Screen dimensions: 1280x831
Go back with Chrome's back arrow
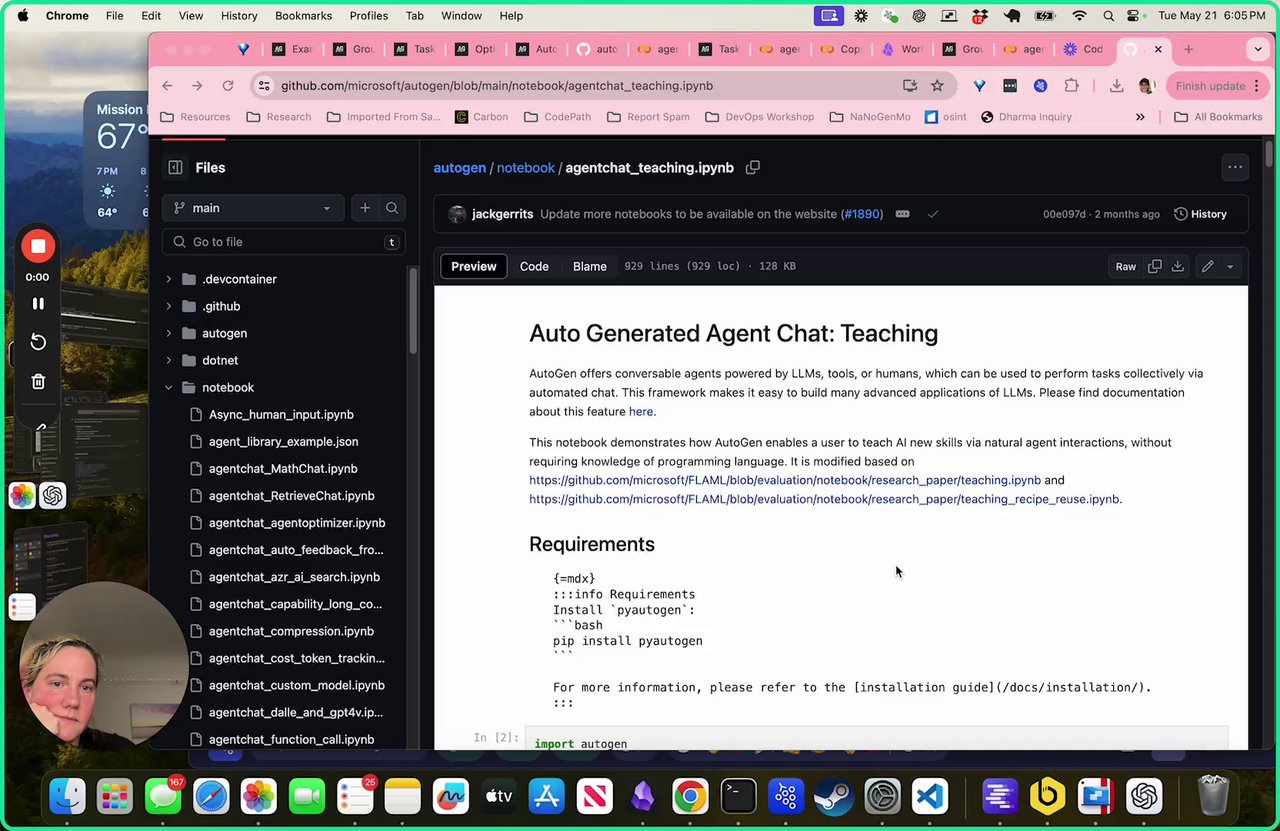tap(167, 86)
